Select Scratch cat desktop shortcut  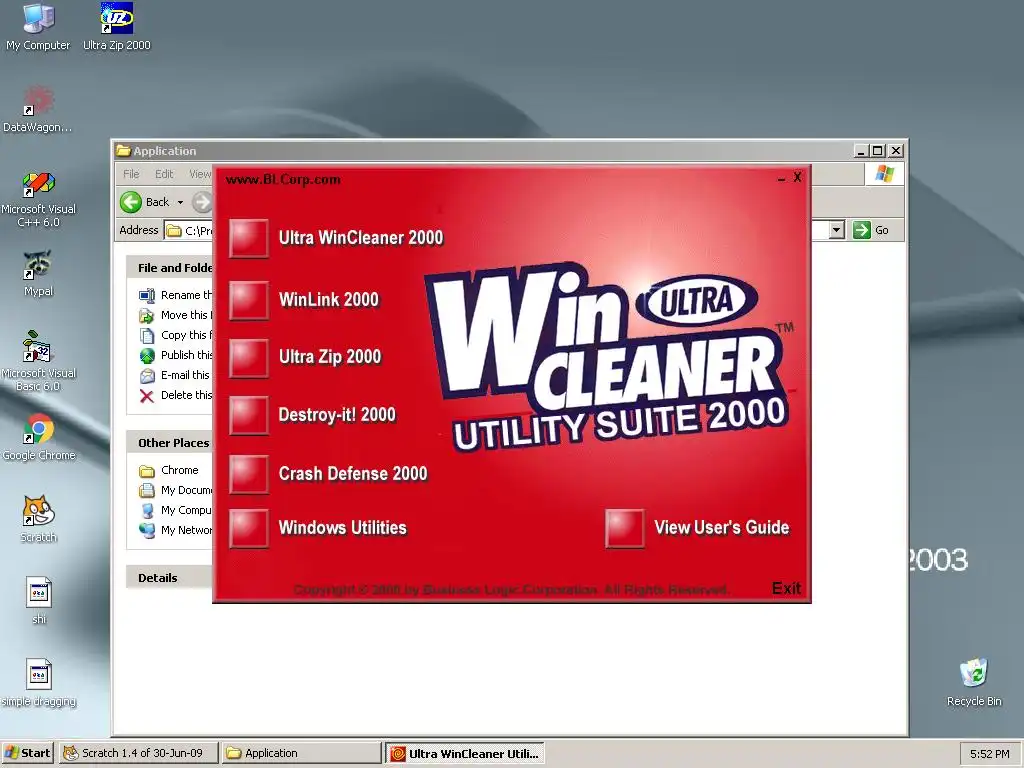38,519
